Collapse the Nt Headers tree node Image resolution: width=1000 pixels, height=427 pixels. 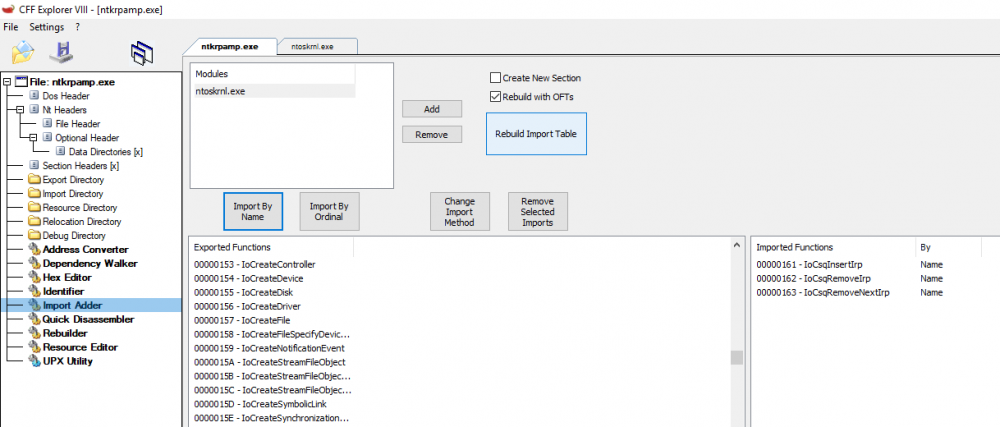tap(20, 109)
